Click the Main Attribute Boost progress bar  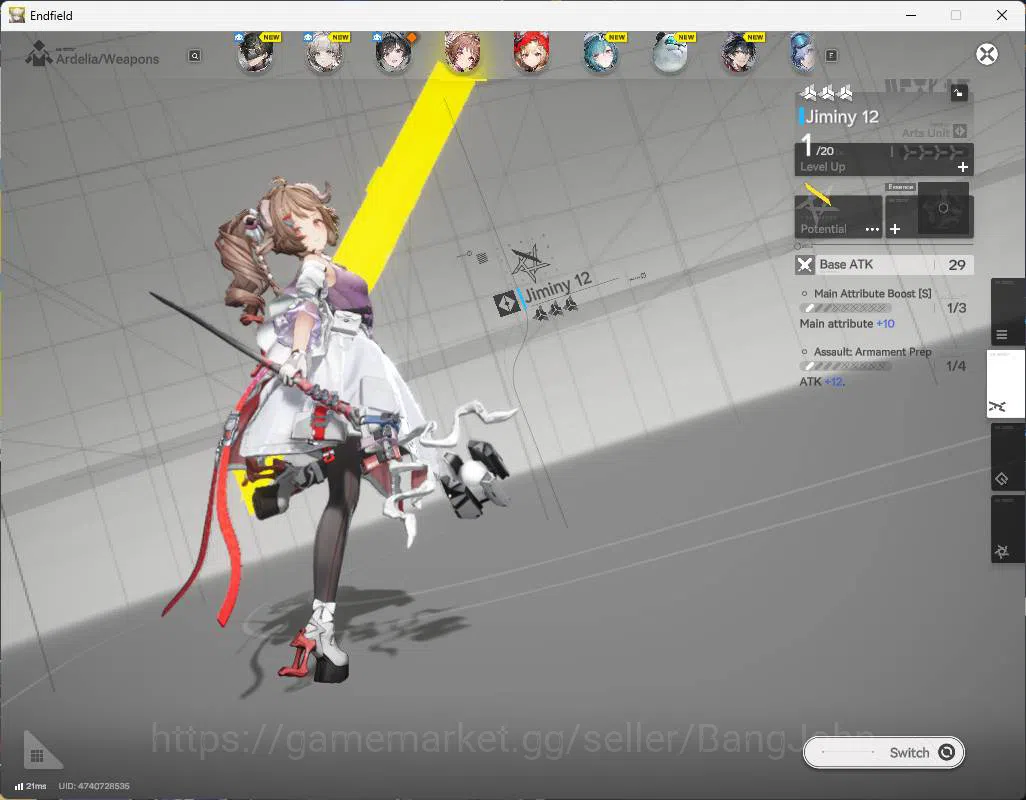click(845, 308)
